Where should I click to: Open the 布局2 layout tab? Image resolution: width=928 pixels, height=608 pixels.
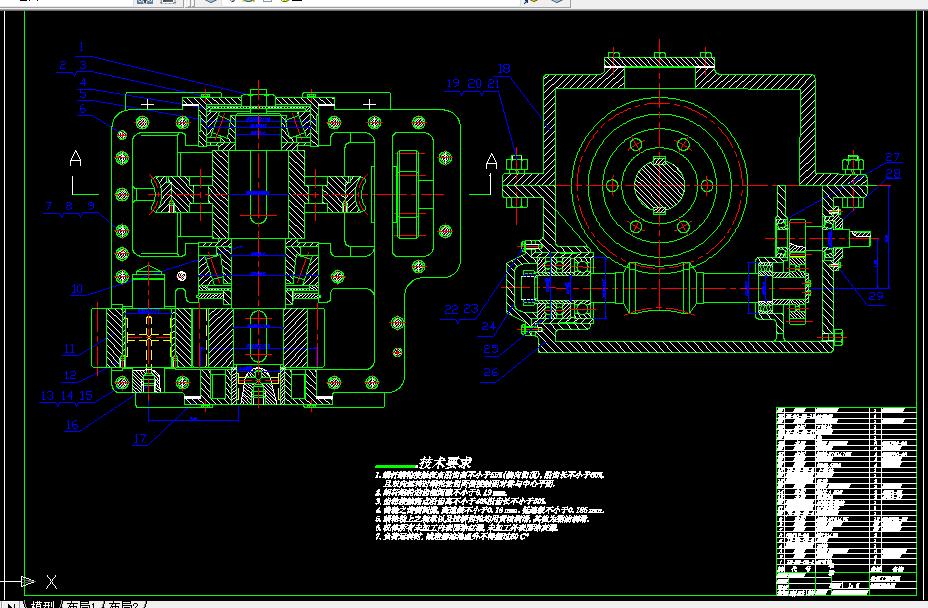pyautogui.click(x=124, y=604)
